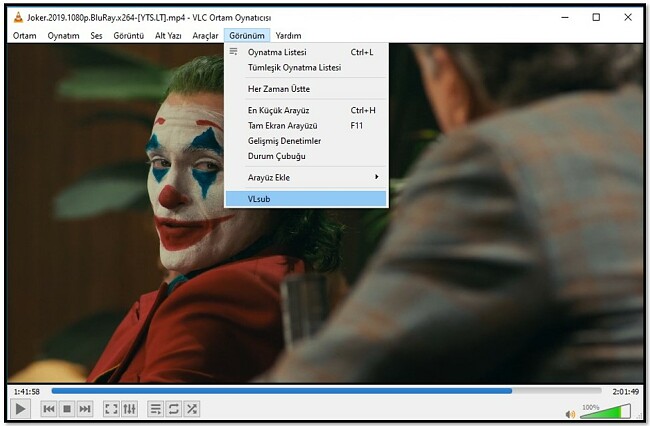Screen dimensions: 650x426
Task: Expand the Arayüz Ekle submenu
Action: (306, 177)
